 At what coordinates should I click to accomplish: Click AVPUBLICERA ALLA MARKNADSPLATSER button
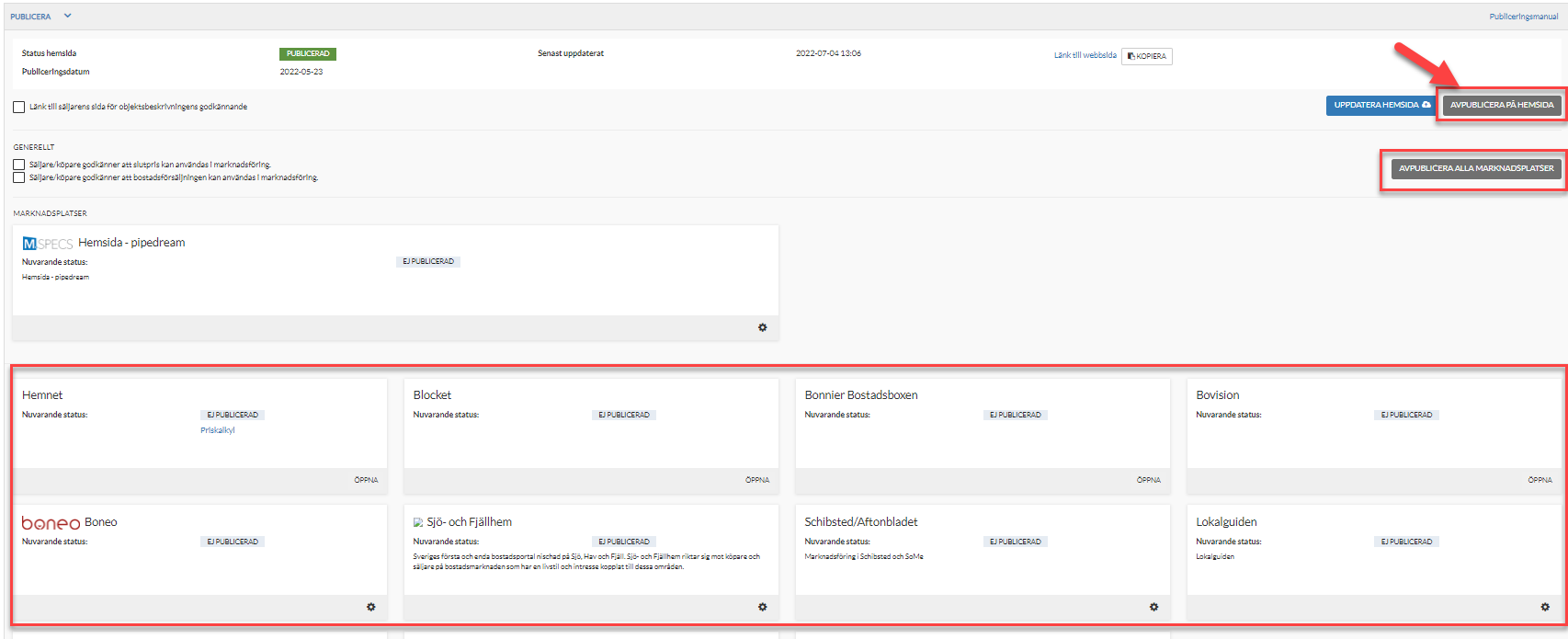(x=1475, y=168)
